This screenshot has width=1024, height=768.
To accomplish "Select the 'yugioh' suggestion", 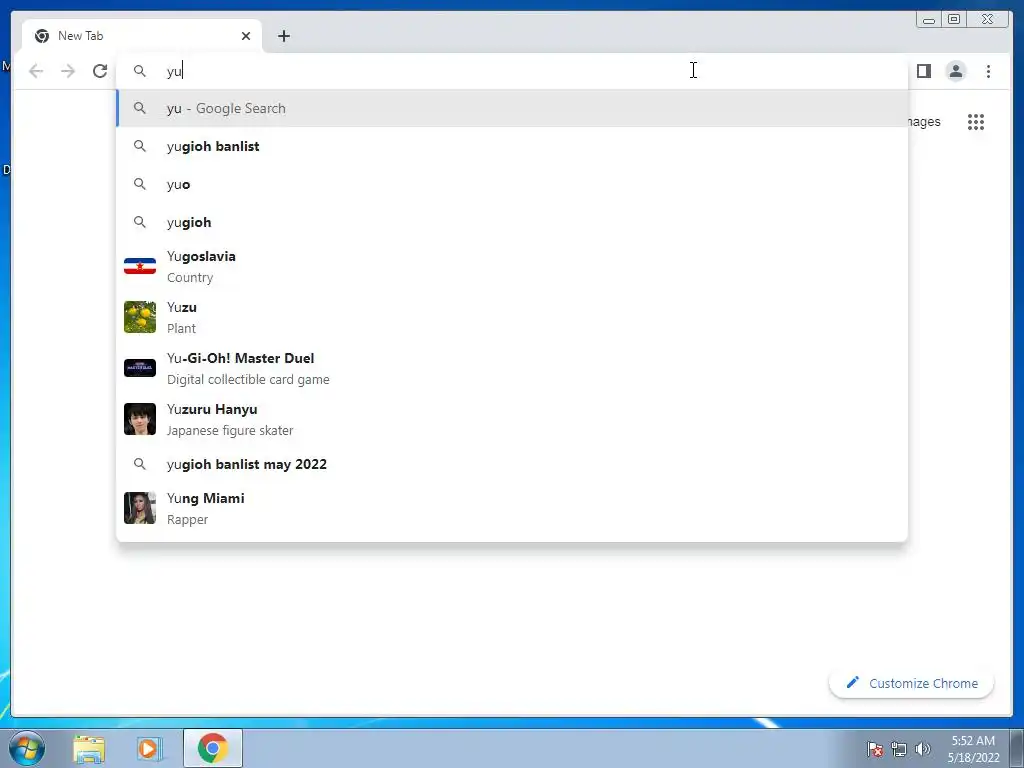I will (512, 222).
